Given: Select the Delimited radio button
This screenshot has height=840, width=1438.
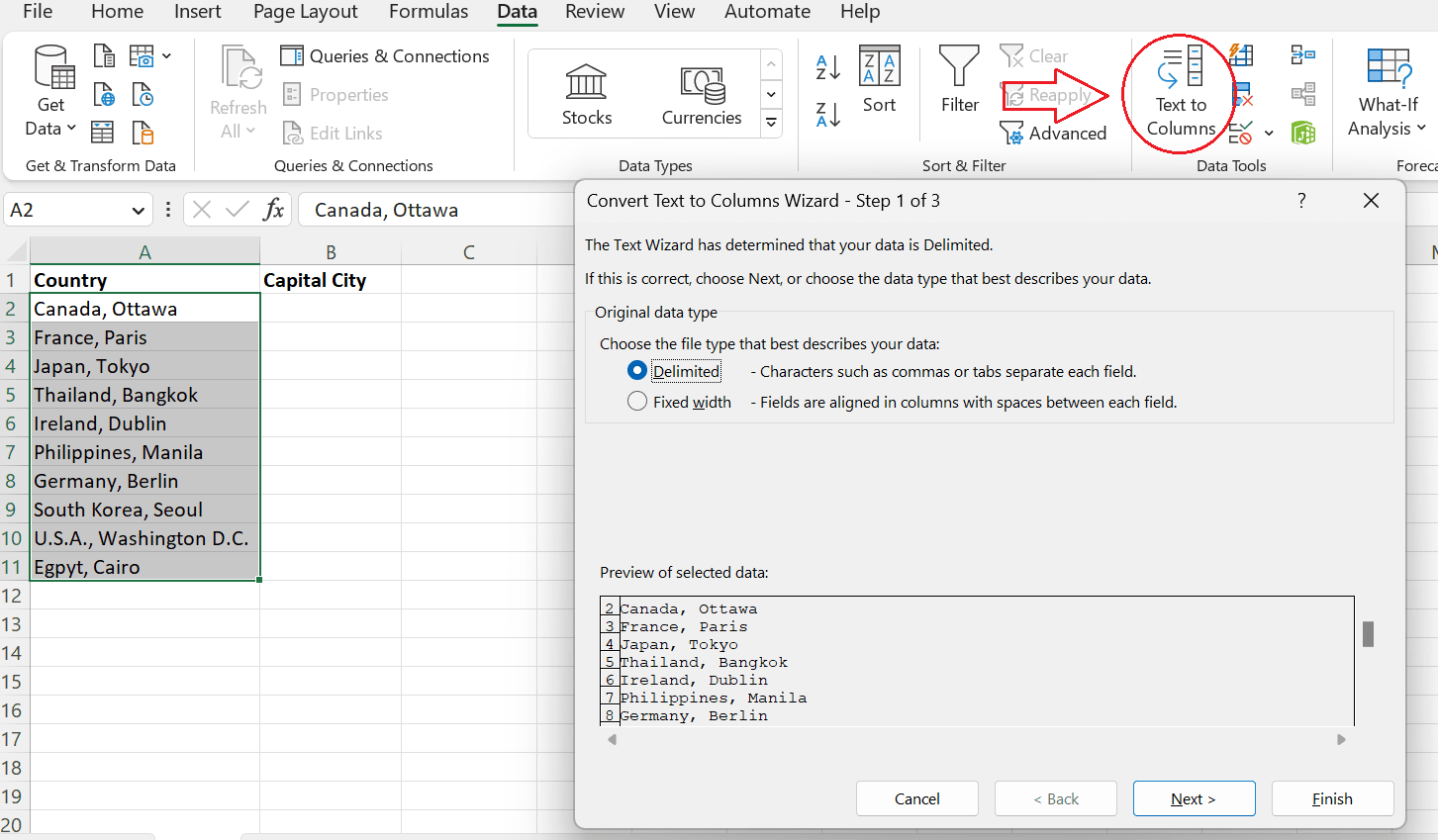Looking at the screenshot, I should click(637, 370).
